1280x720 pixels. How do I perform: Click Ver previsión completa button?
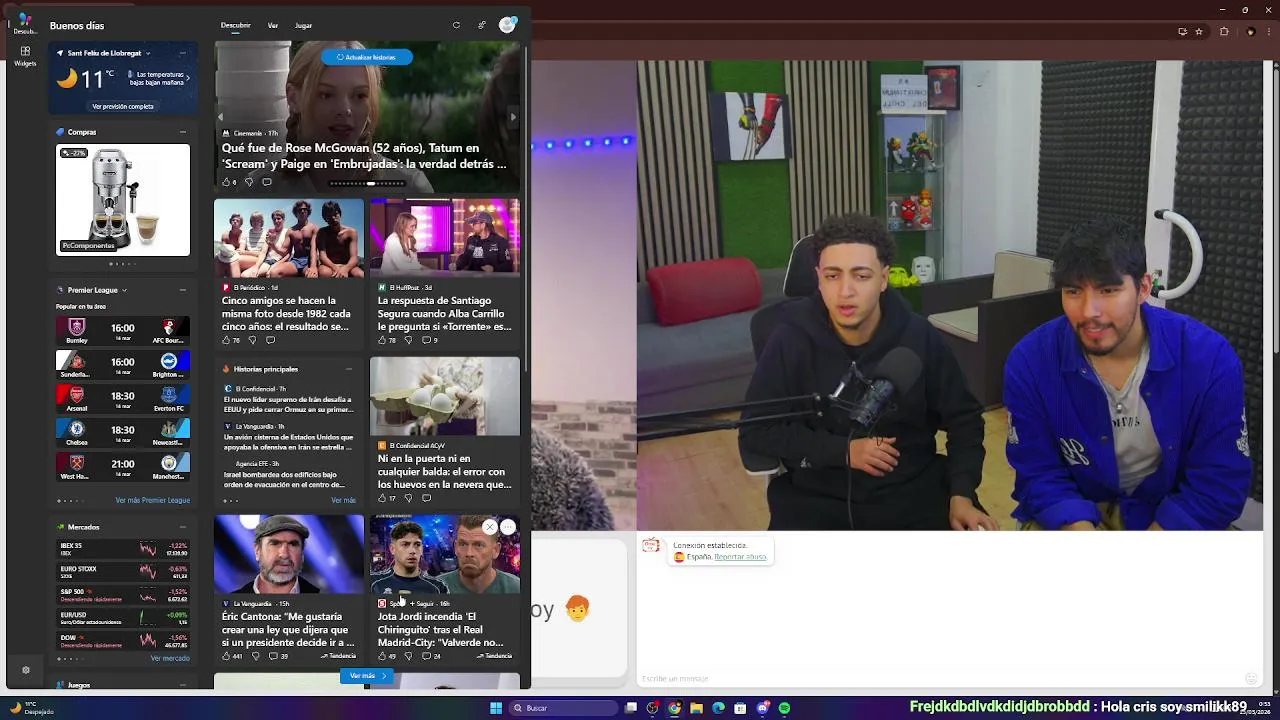pyautogui.click(x=123, y=106)
